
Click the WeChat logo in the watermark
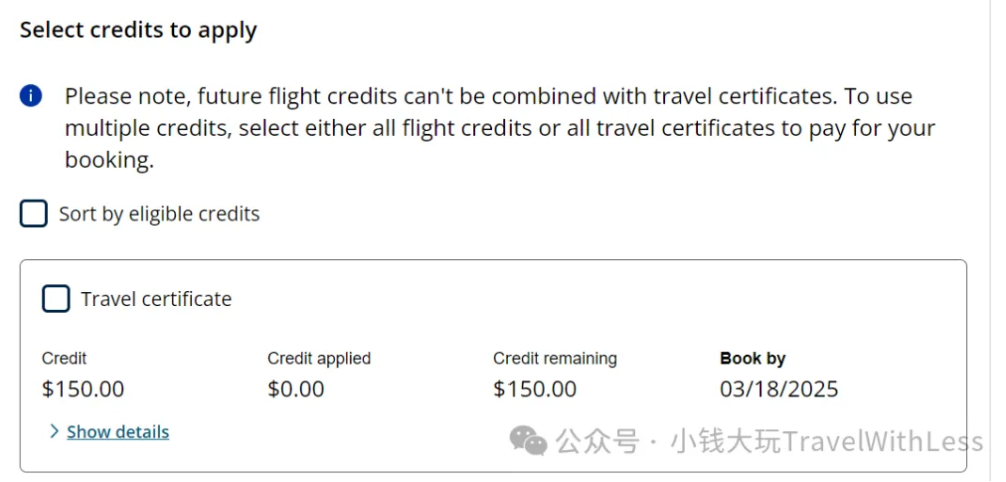pos(528,440)
